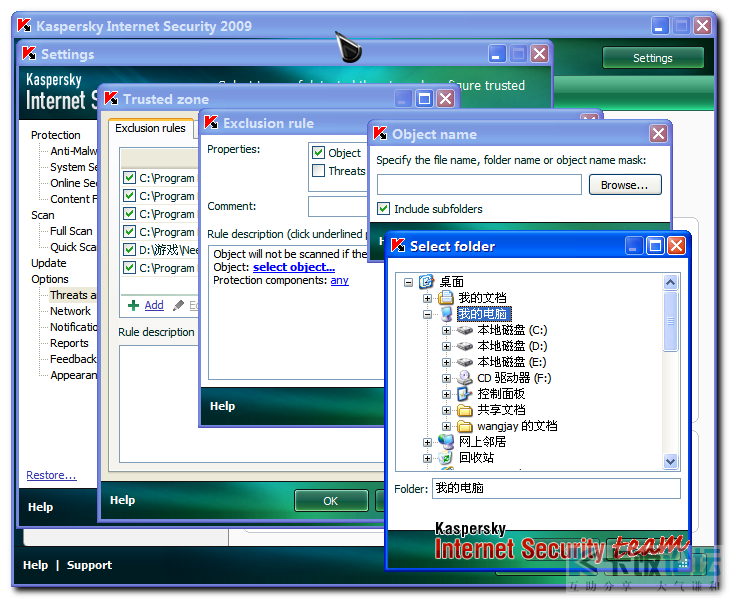Click Kaspersky logo icon in Trusted zone title

point(111,98)
